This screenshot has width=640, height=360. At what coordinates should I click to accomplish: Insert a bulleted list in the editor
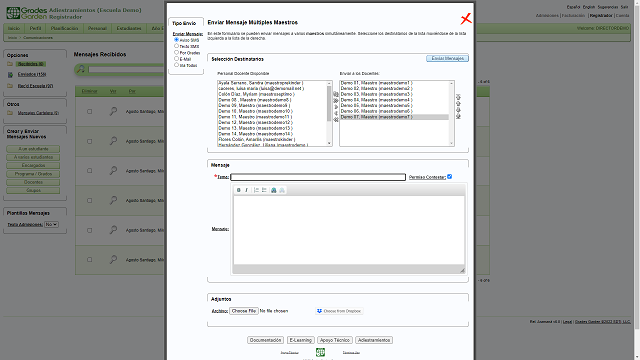(264, 190)
